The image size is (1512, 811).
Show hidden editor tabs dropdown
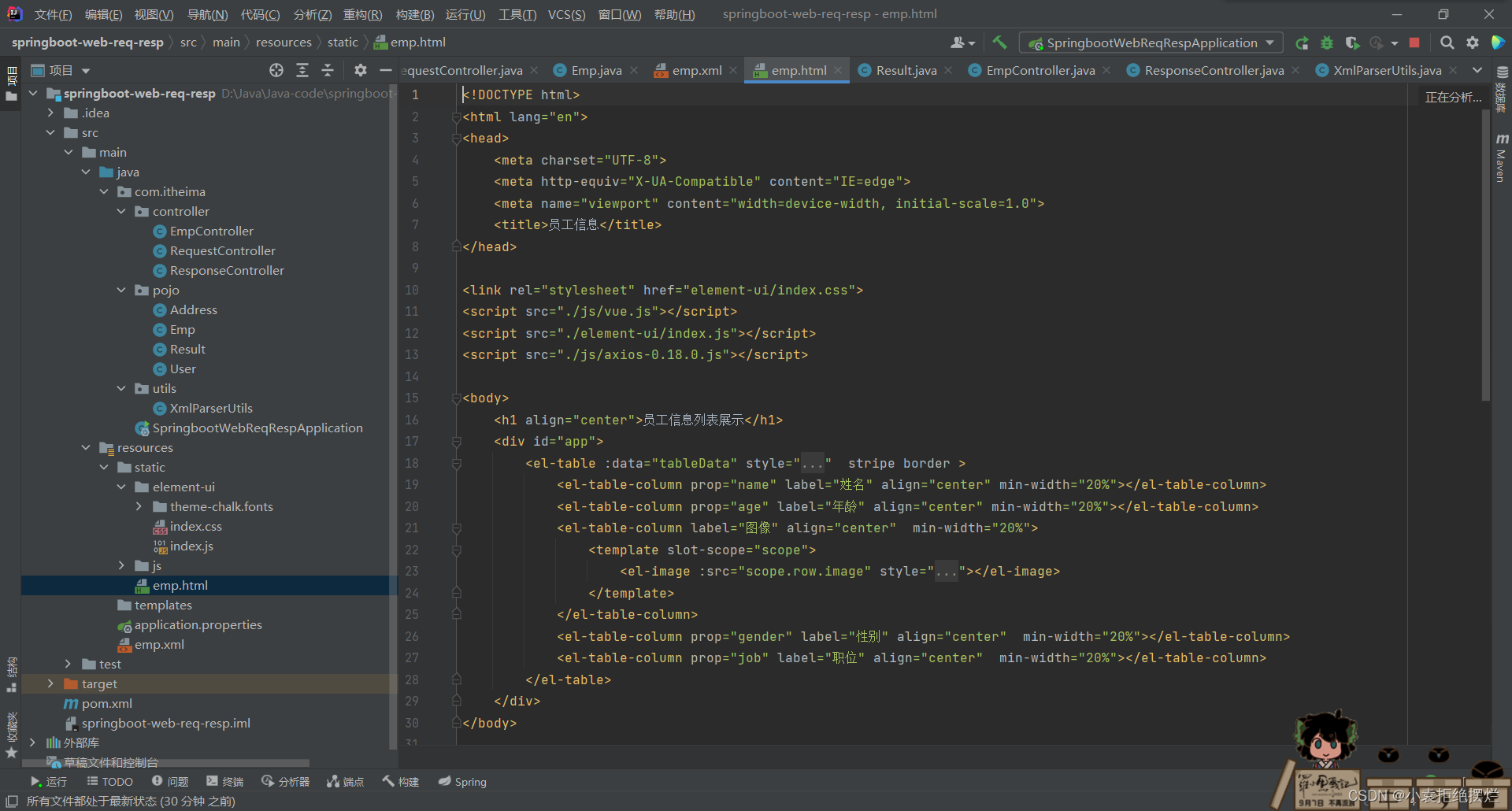[1477, 71]
